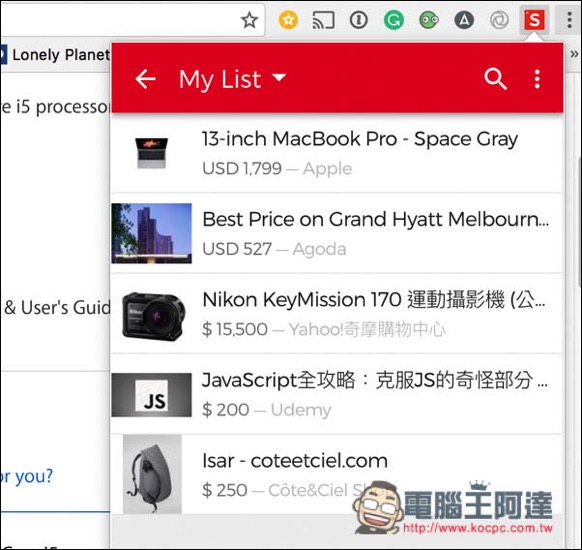Open the My List overflow menu

point(537,79)
